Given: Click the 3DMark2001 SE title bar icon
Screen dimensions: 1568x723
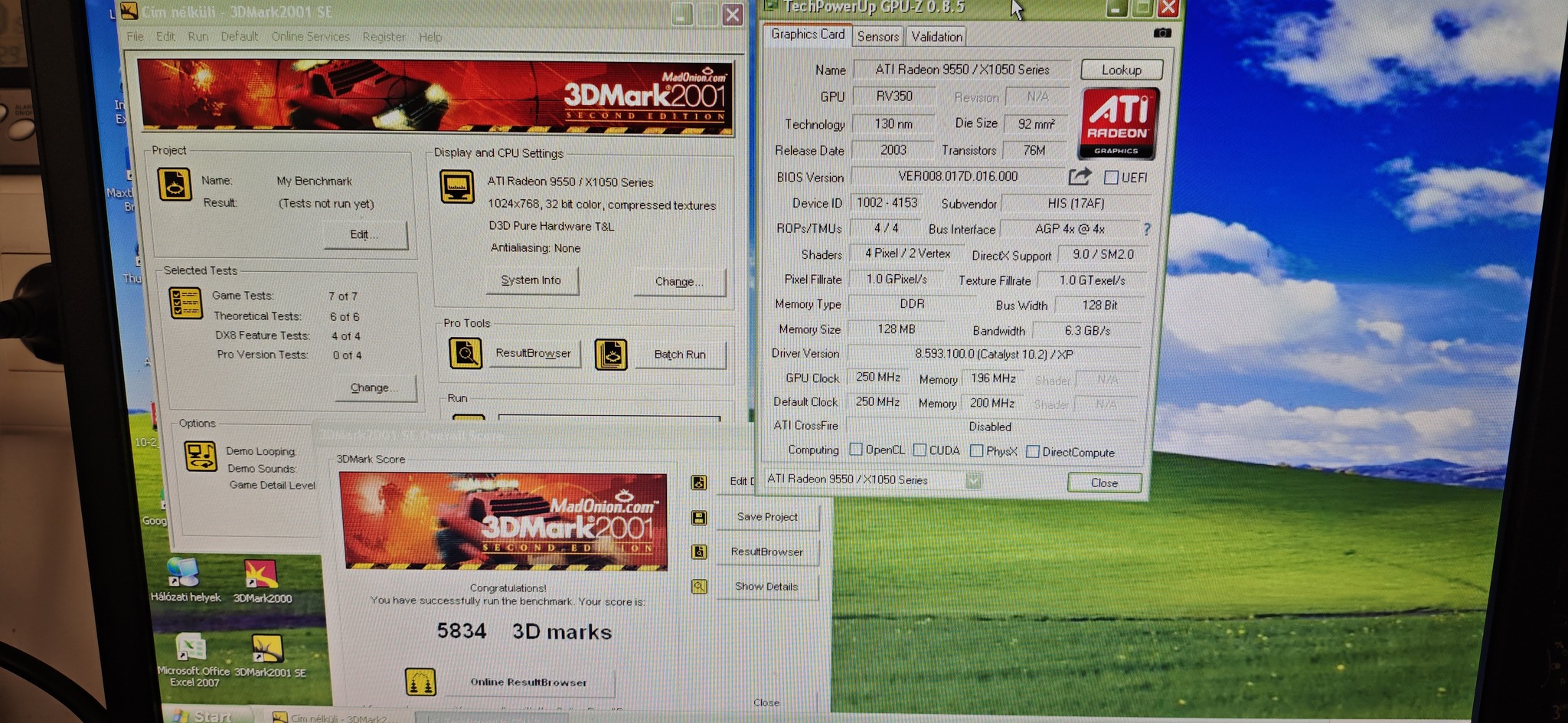Looking at the screenshot, I should 129,11.
